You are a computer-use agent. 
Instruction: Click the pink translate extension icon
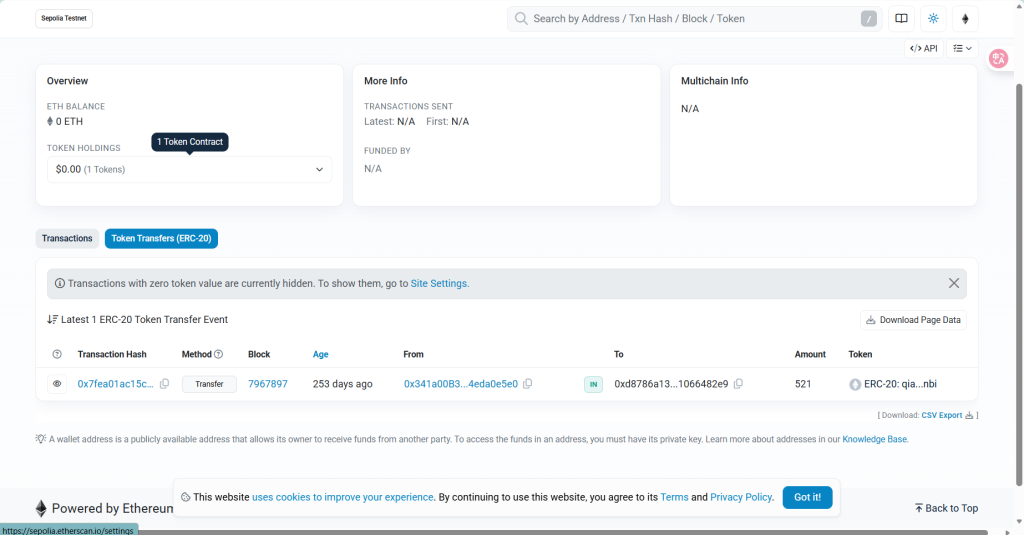997,58
